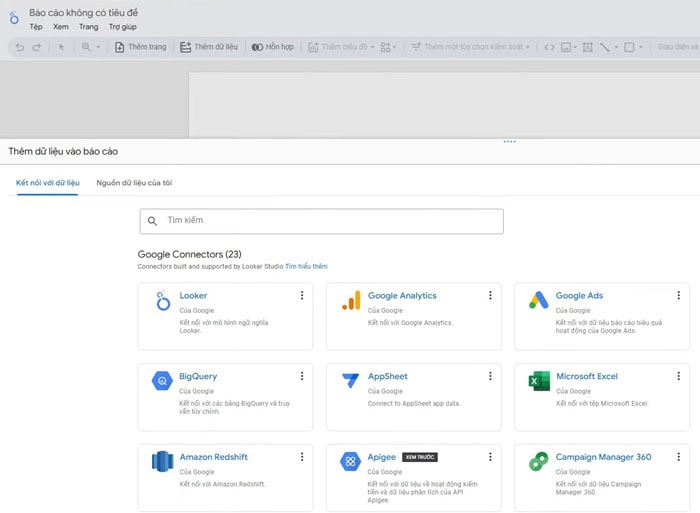Click the Google Ads connector title
700x513 pixels.
click(579, 296)
